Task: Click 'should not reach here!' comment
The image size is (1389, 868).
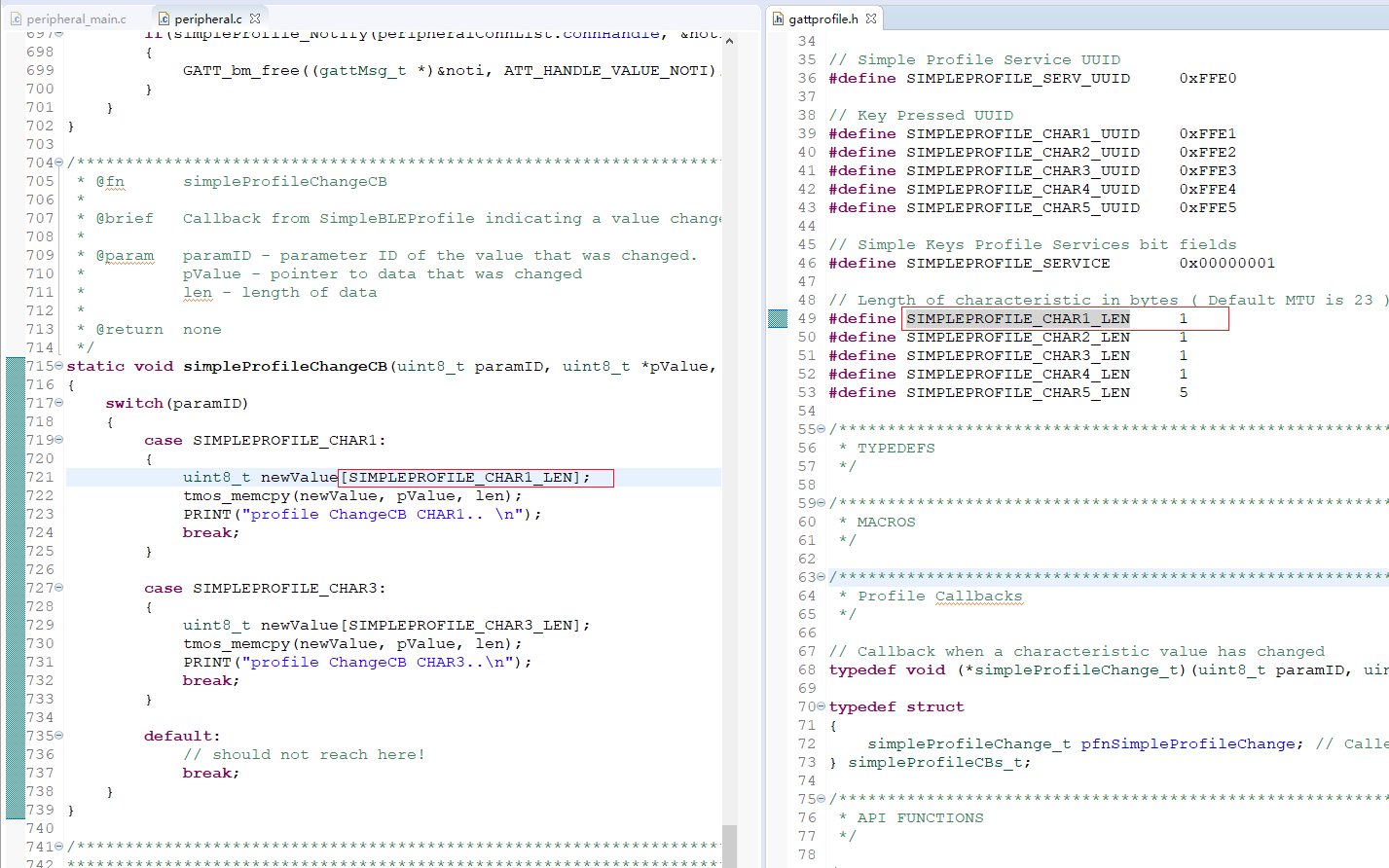Action: click(304, 754)
